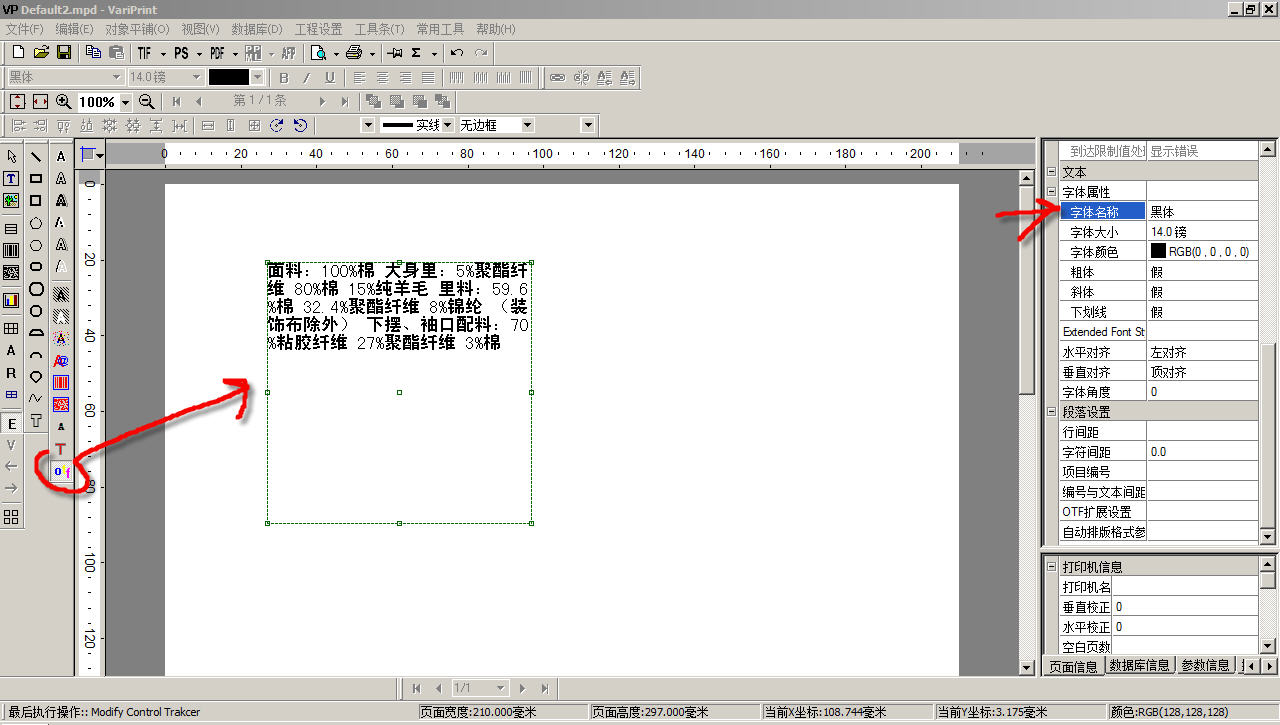The image size is (1280, 725).
Task: Click the 字体颜色 black swatch in properties
Action: pos(1158,252)
